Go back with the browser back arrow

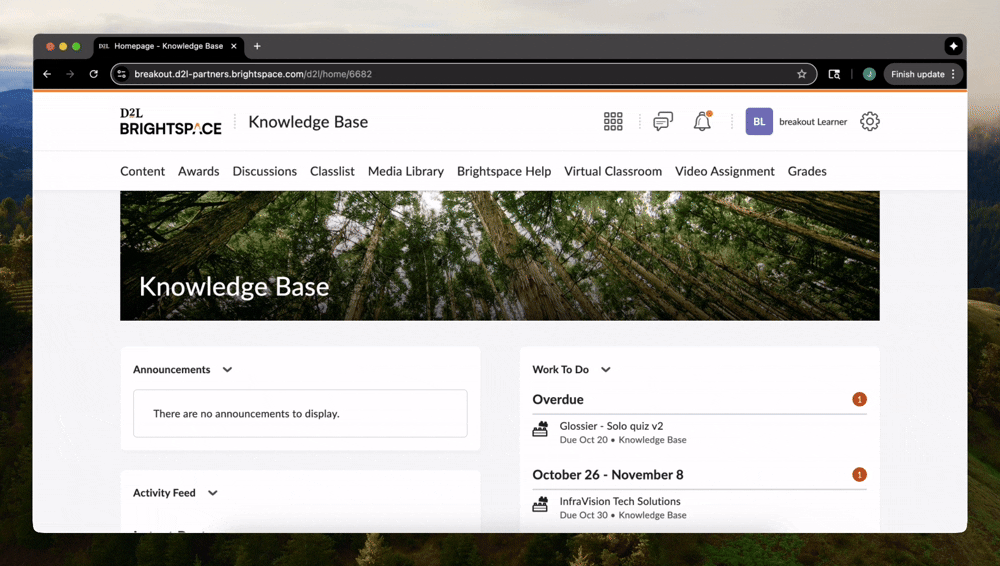[x=47, y=74]
